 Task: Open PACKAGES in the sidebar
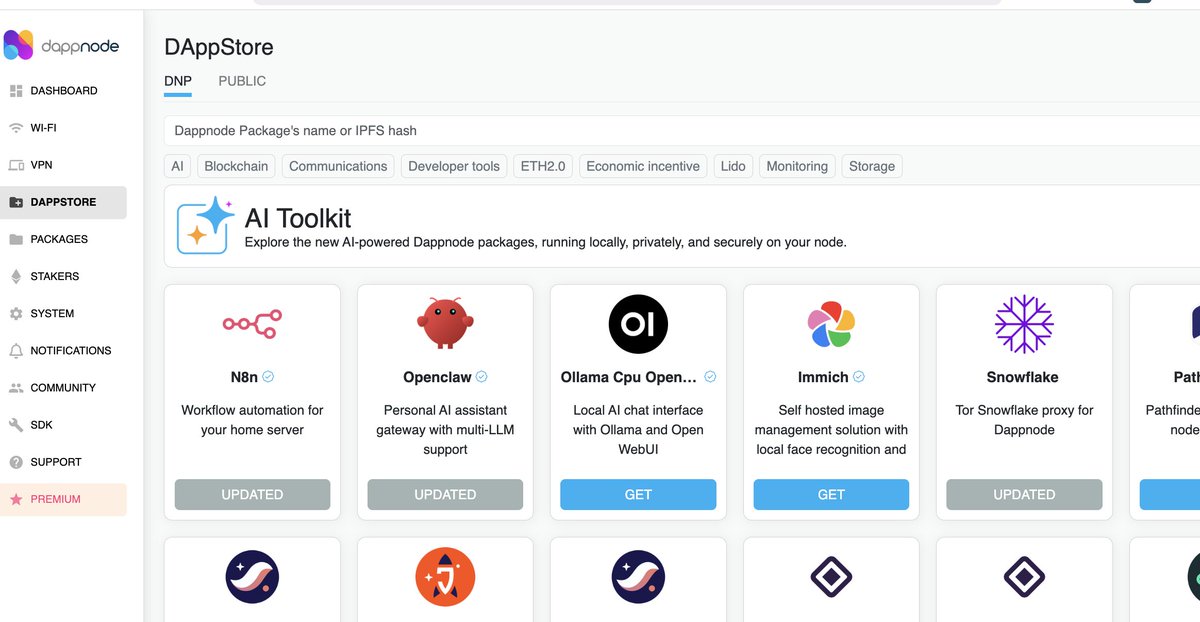64,239
